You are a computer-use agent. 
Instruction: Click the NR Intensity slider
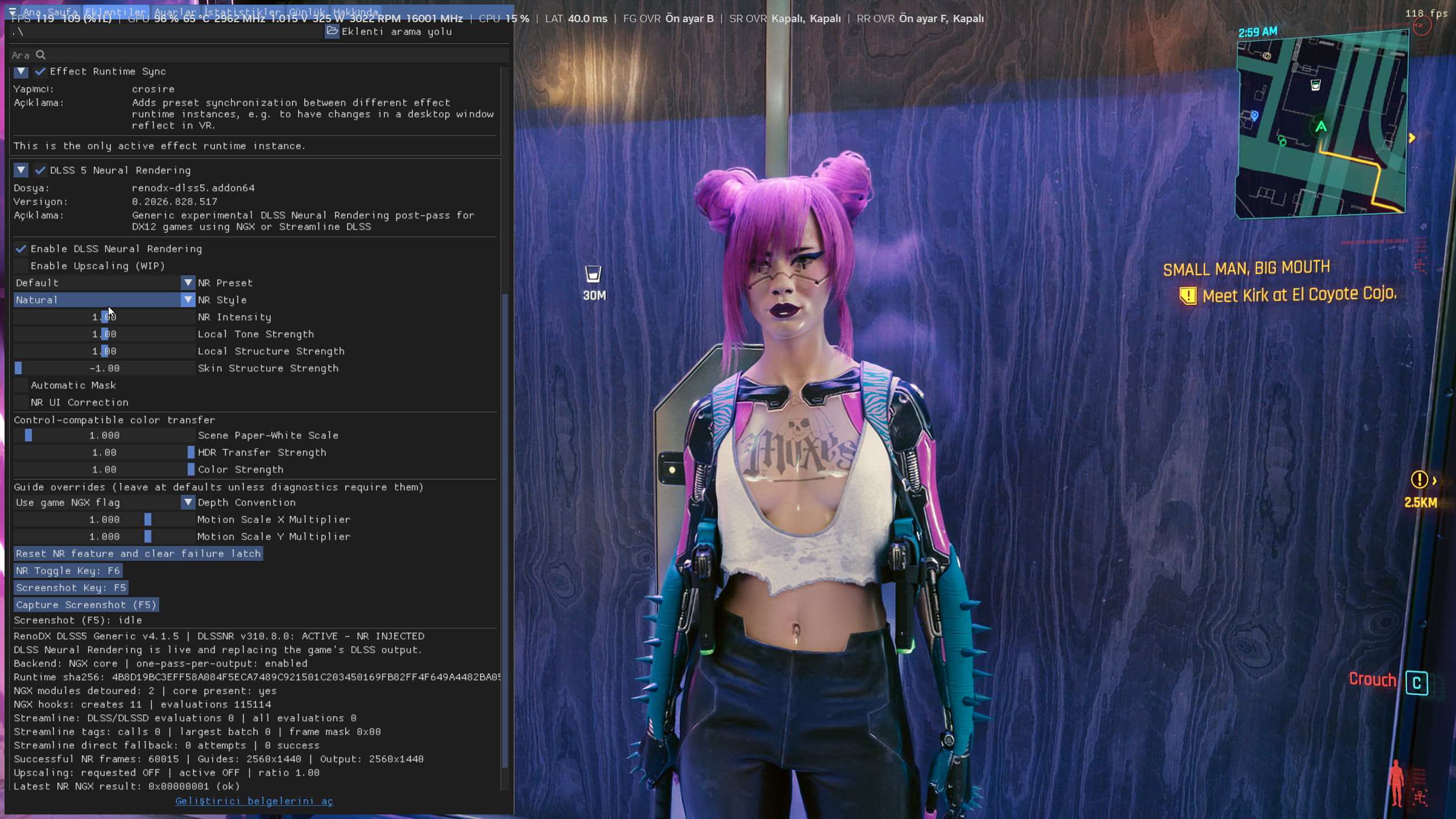[104, 317]
